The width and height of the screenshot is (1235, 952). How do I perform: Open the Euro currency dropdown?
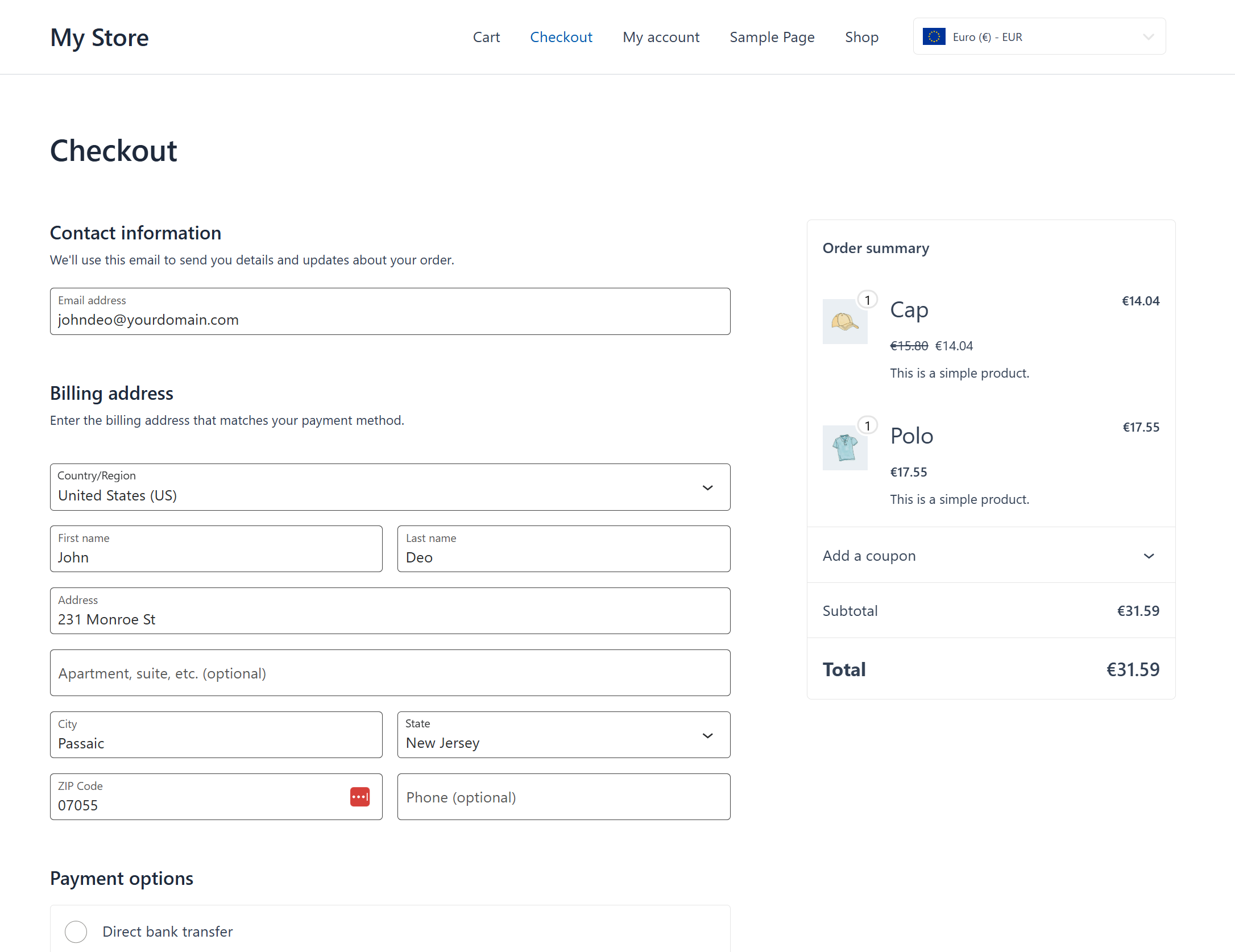(x=1039, y=37)
